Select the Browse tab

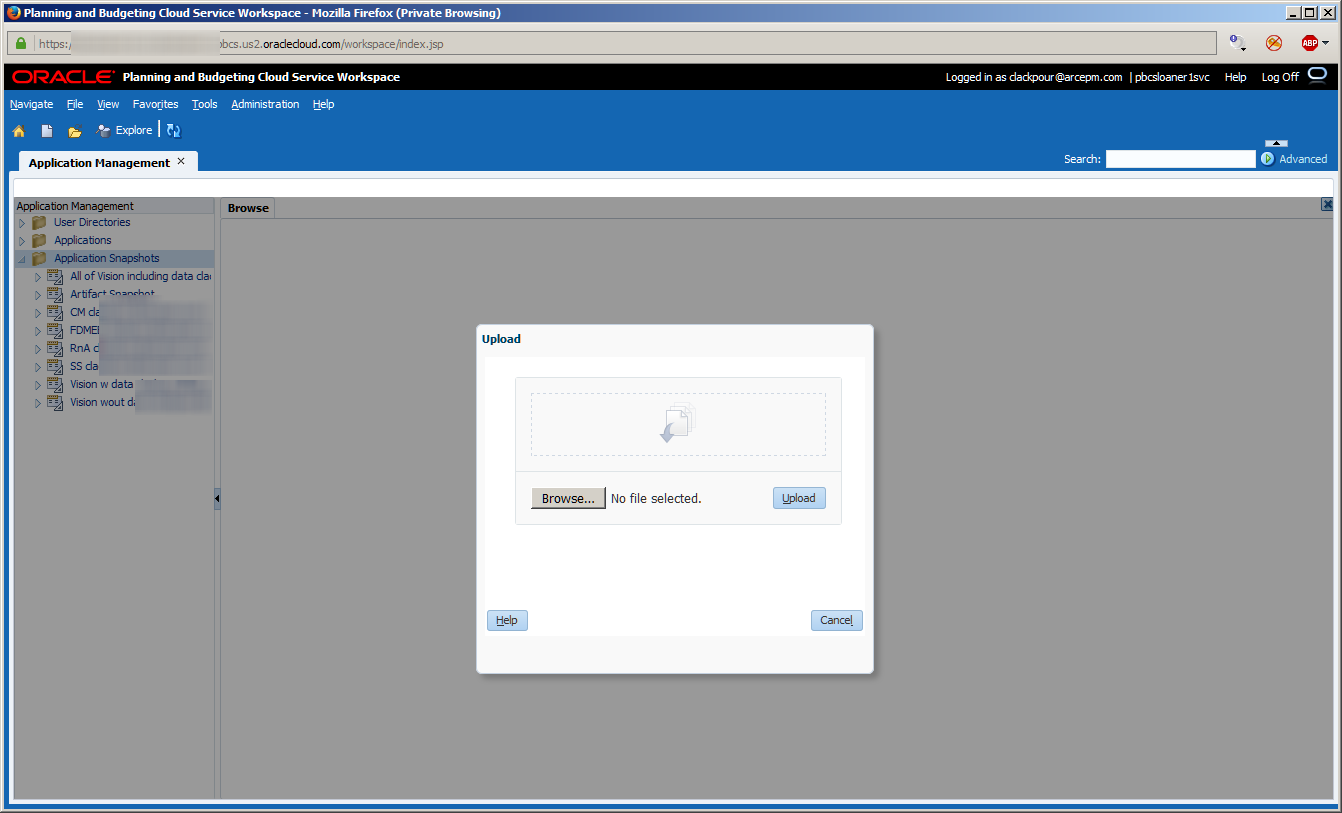pos(248,208)
